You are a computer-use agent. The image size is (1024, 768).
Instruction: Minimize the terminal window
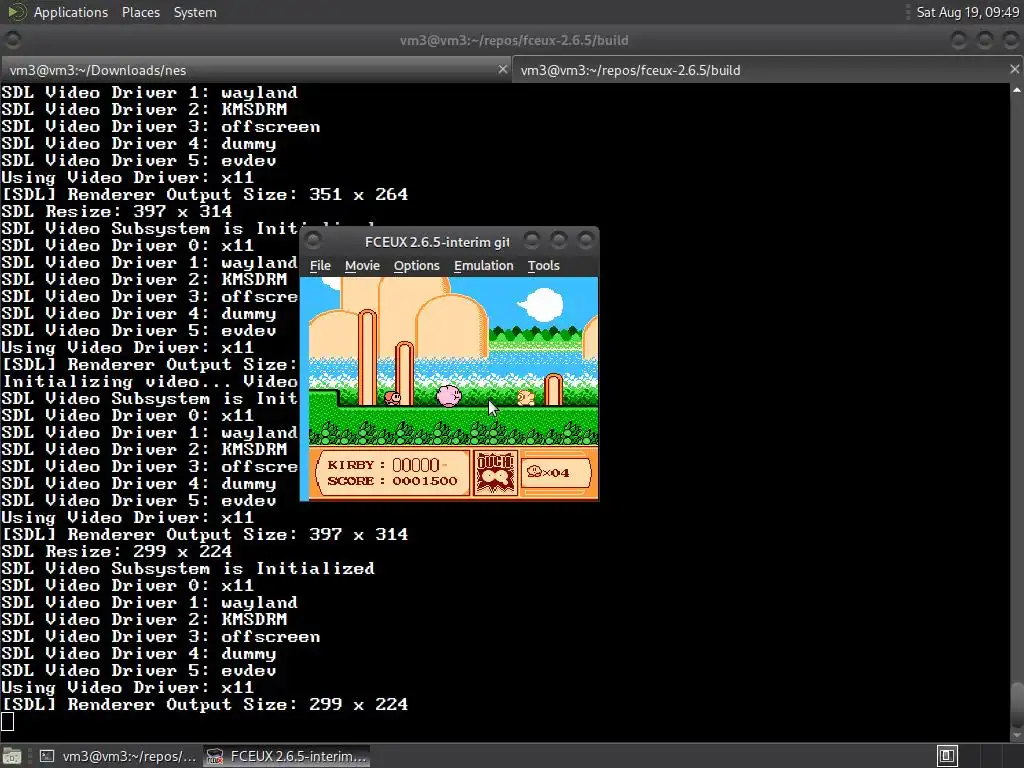958,40
